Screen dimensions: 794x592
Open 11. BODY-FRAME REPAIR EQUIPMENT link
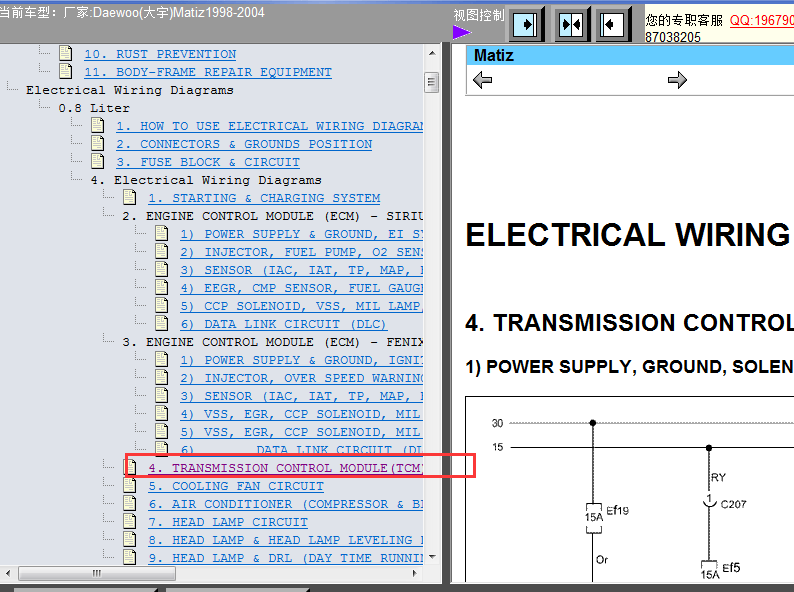208,72
